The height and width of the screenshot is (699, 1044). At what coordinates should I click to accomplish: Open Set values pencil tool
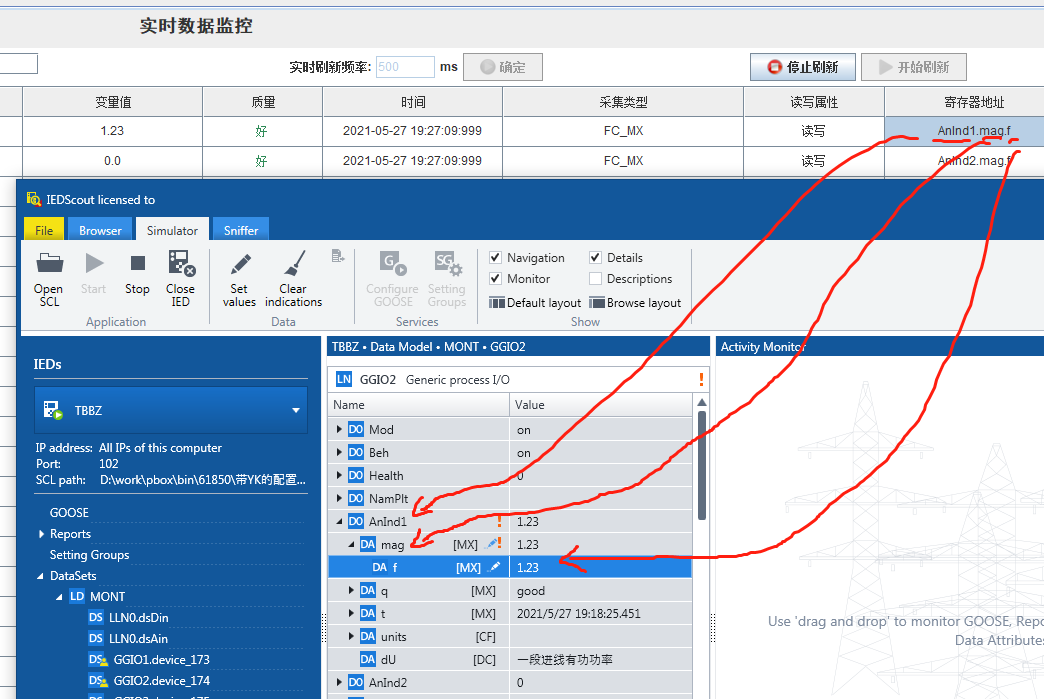[x=240, y=264]
